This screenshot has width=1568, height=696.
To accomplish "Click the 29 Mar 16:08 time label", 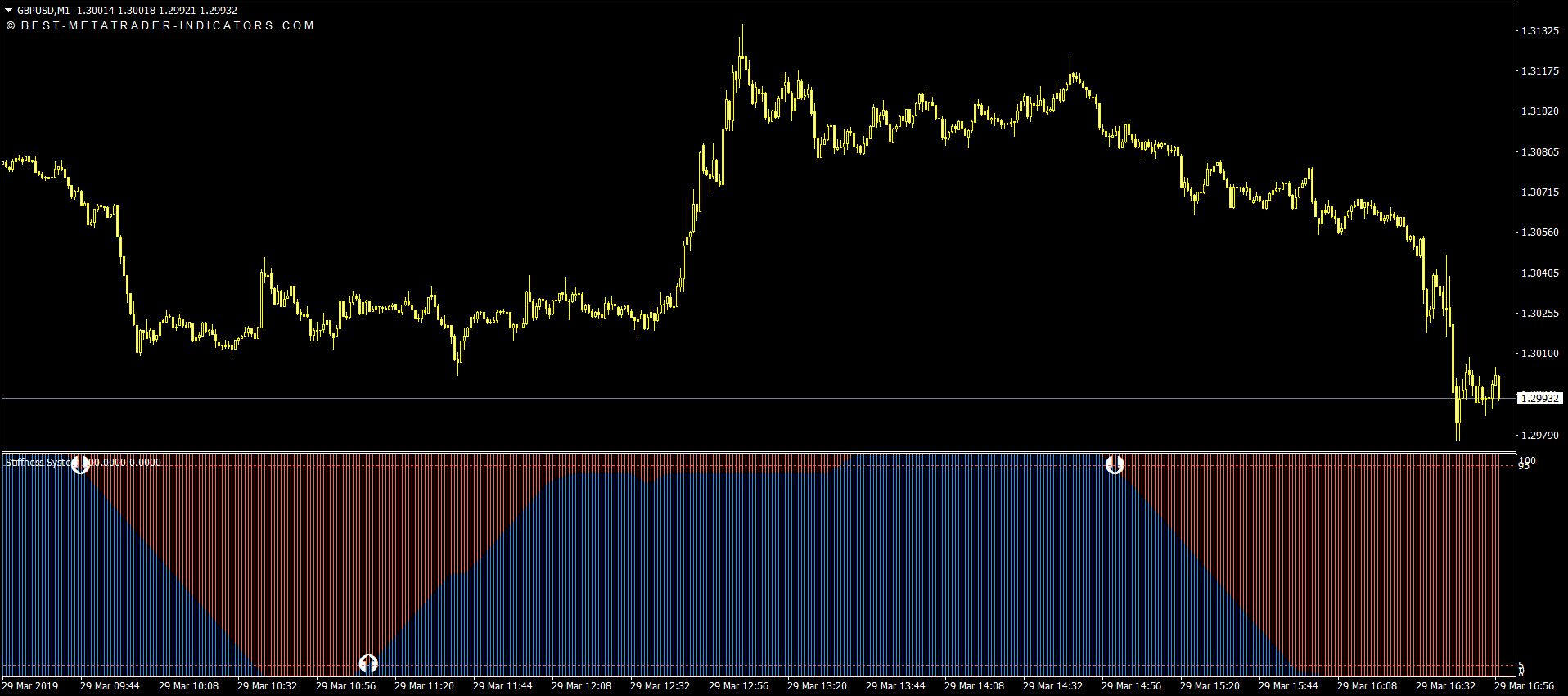I will pos(1367,686).
